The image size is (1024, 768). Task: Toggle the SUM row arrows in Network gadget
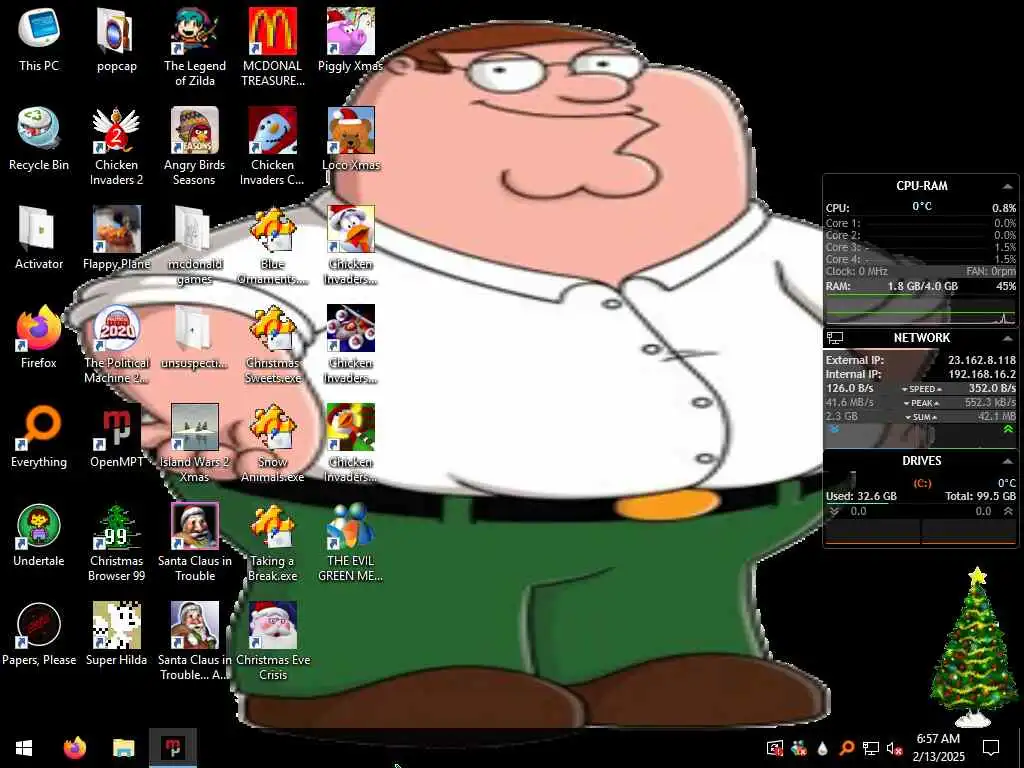(921, 417)
